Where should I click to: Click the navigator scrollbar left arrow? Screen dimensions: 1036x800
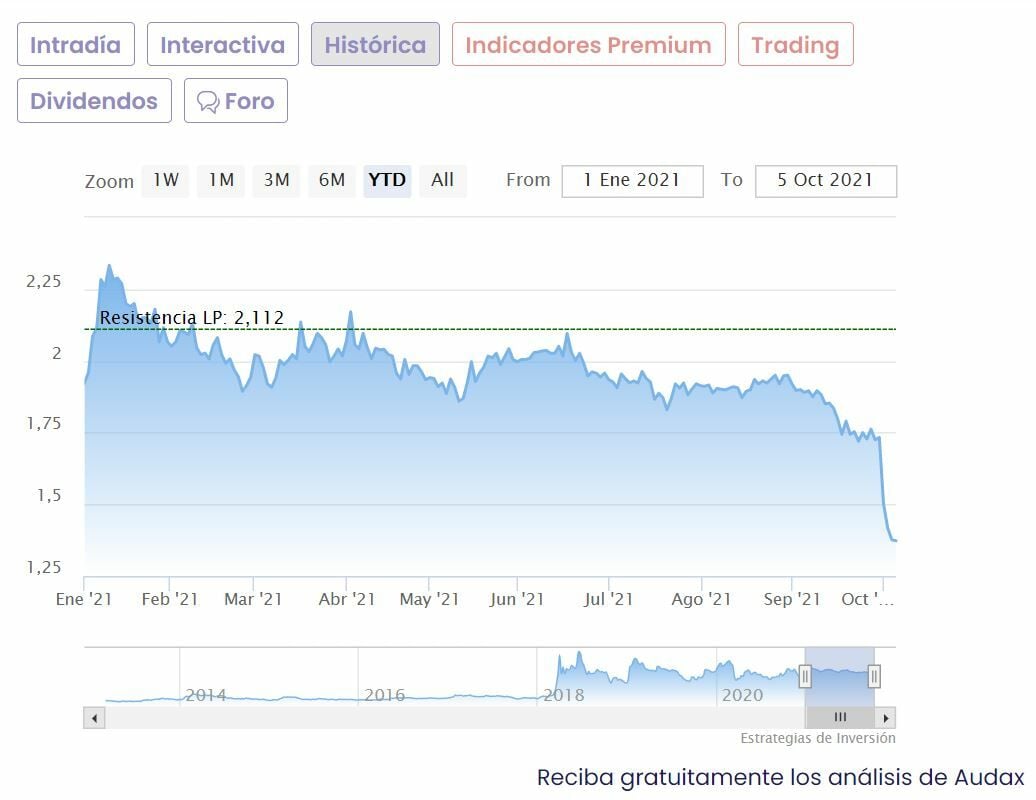(x=94, y=718)
